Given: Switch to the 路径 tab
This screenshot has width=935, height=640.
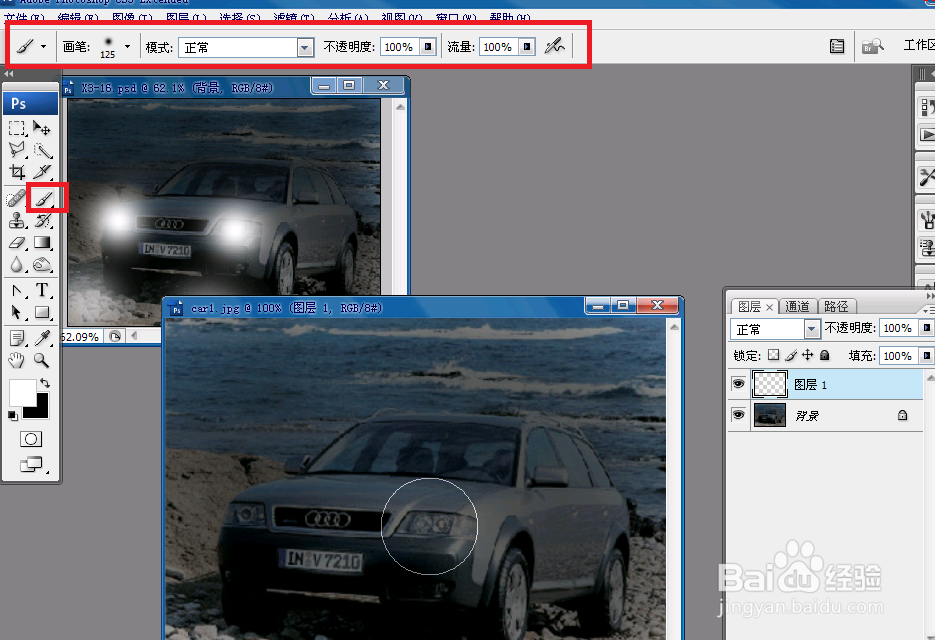Looking at the screenshot, I should click(836, 307).
